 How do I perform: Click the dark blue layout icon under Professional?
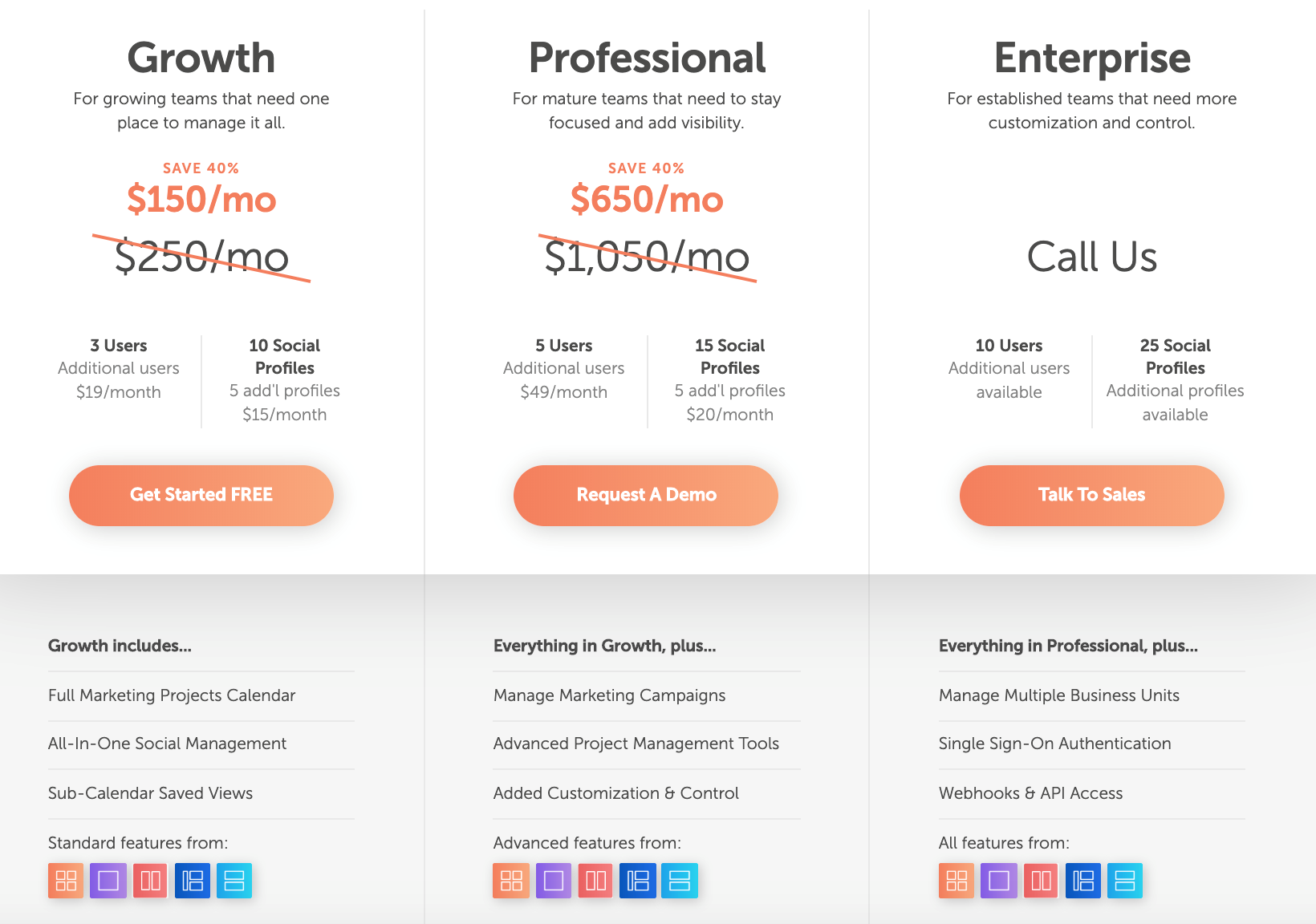coord(637,880)
